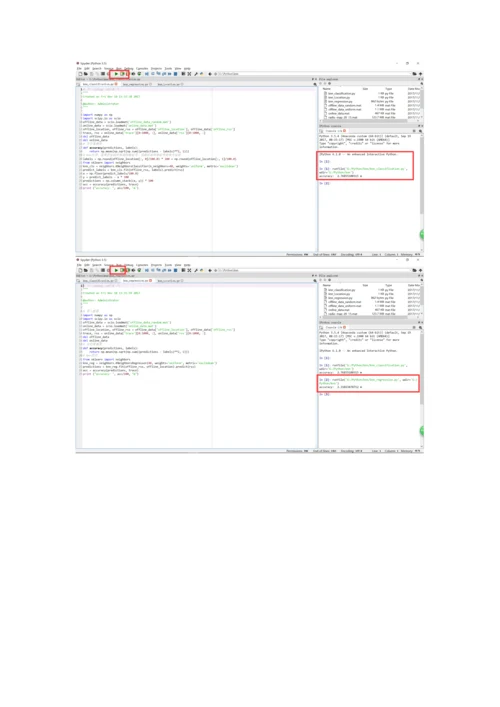Click Permissions RW entry in lower status bar
500x707 pixels.
(x=297, y=451)
